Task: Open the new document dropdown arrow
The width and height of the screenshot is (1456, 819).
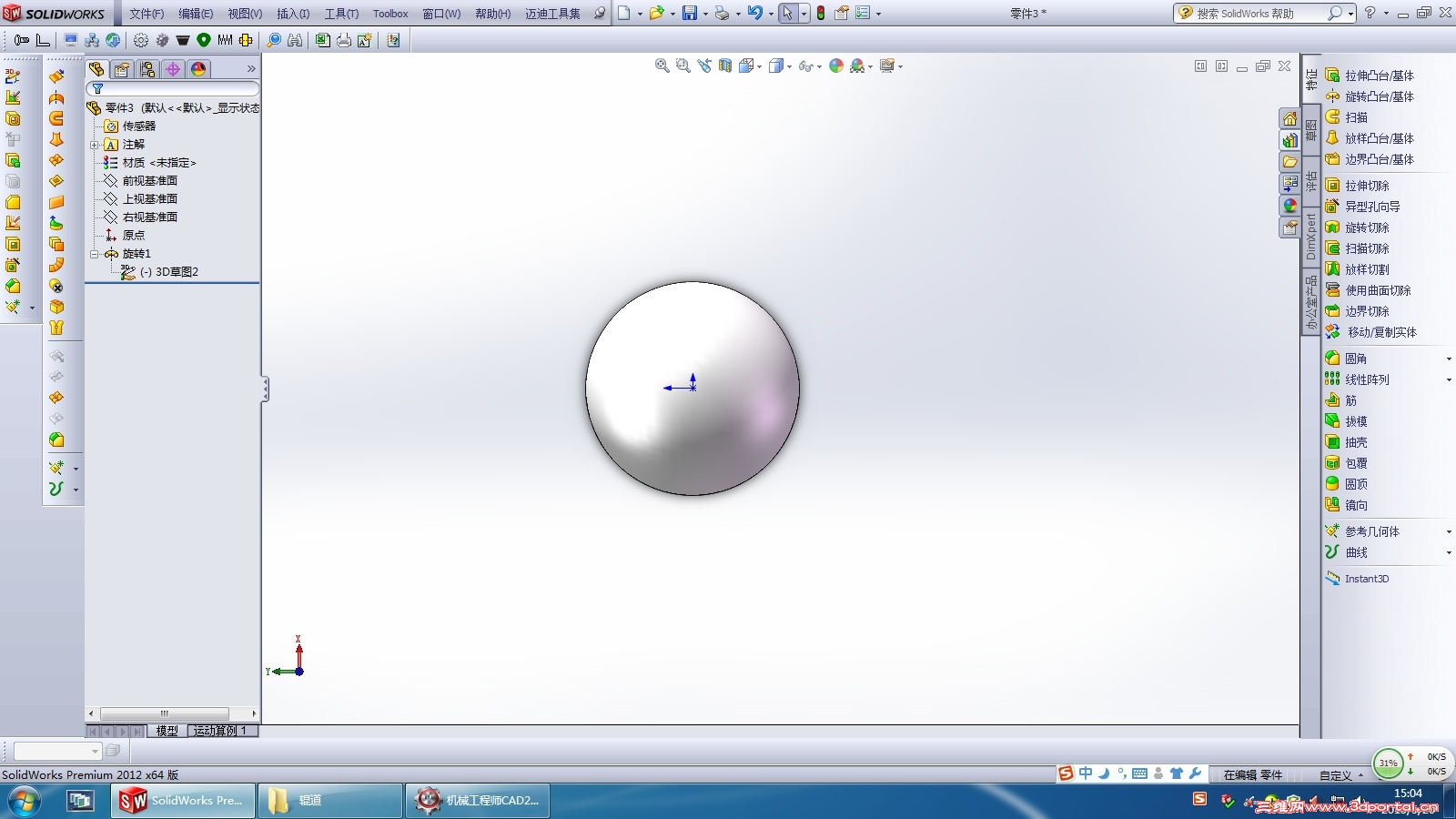Action: (640, 14)
